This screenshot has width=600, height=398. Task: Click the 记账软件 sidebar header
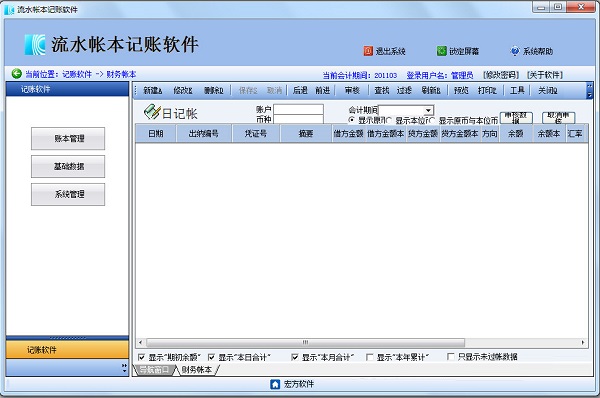point(67,89)
